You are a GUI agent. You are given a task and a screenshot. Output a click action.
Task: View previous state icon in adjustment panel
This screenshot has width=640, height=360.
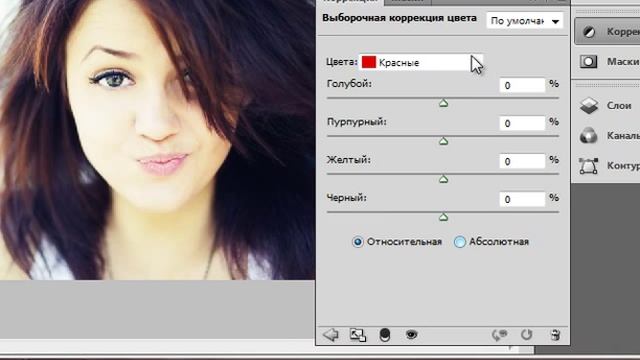coord(500,335)
